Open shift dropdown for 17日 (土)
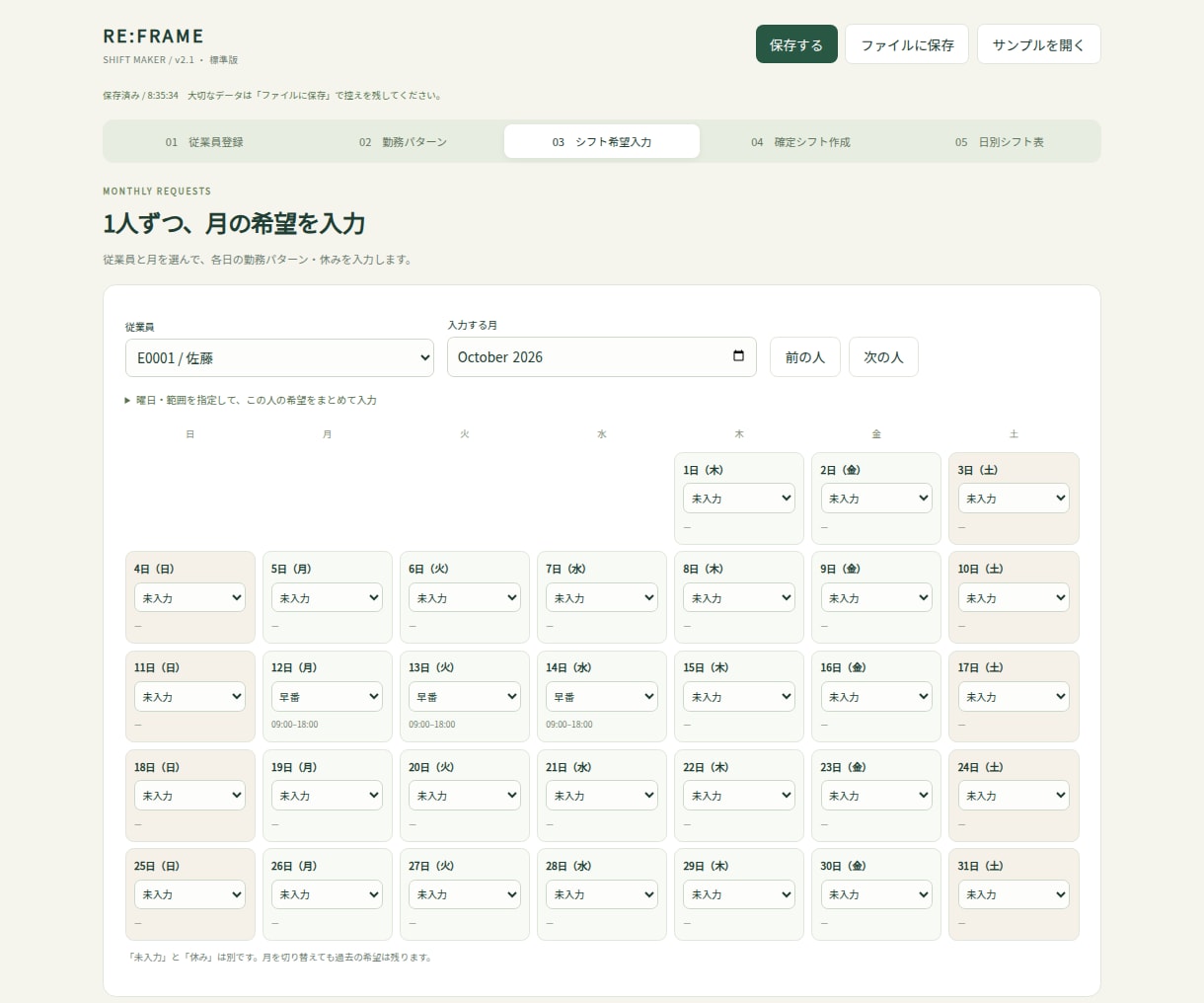This screenshot has height=1003, width=1204. pyautogui.click(x=1014, y=697)
